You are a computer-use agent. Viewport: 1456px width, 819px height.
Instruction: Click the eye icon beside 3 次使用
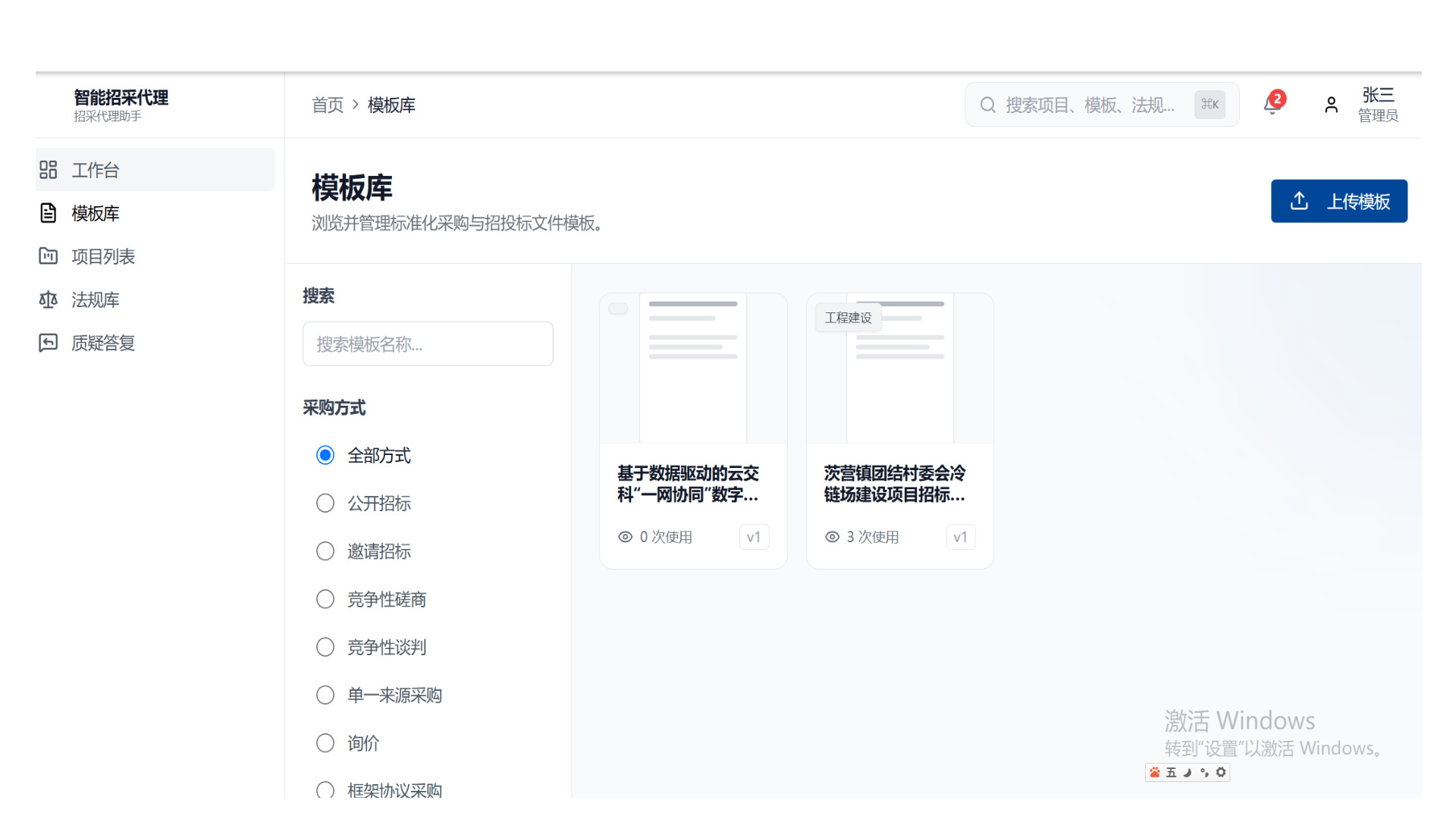pyautogui.click(x=832, y=537)
